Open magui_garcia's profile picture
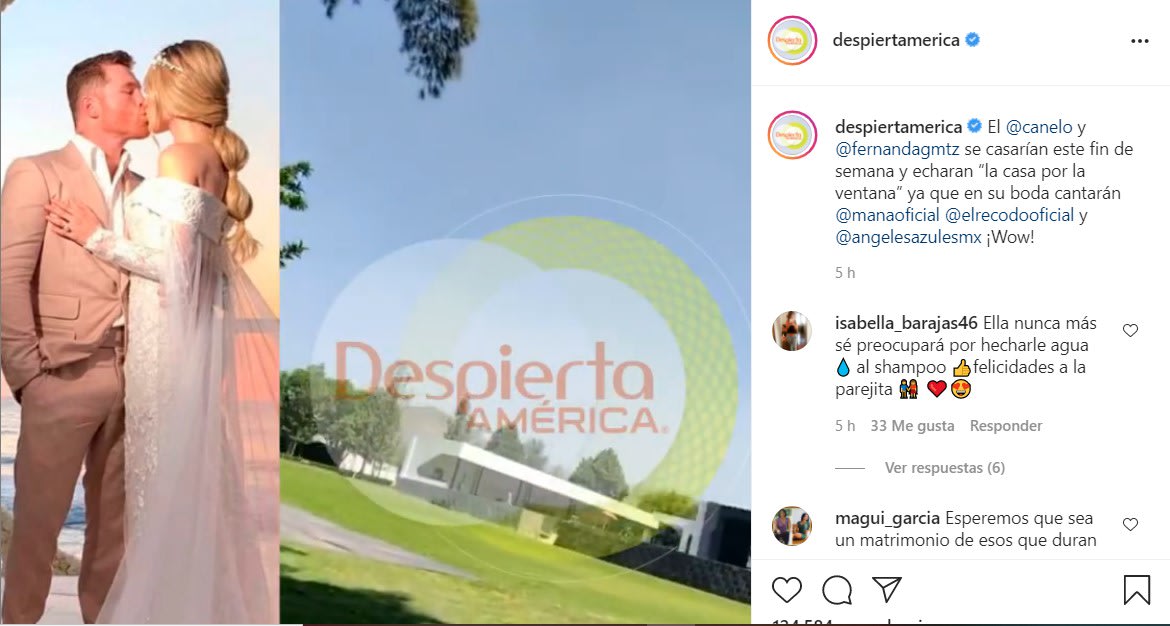 (x=792, y=526)
